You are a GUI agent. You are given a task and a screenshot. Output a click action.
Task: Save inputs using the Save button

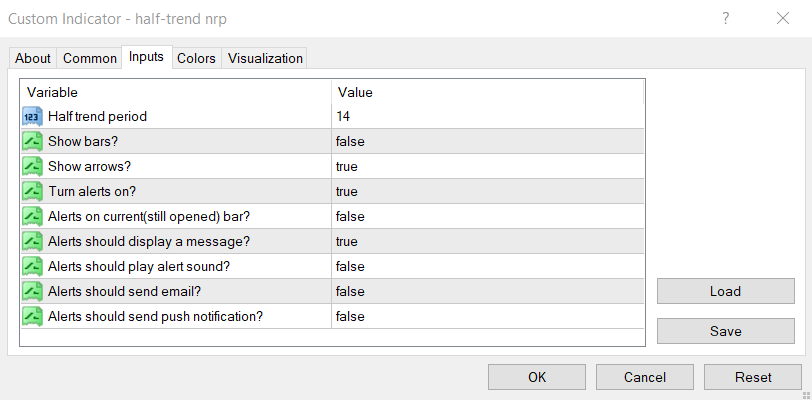tap(725, 331)
